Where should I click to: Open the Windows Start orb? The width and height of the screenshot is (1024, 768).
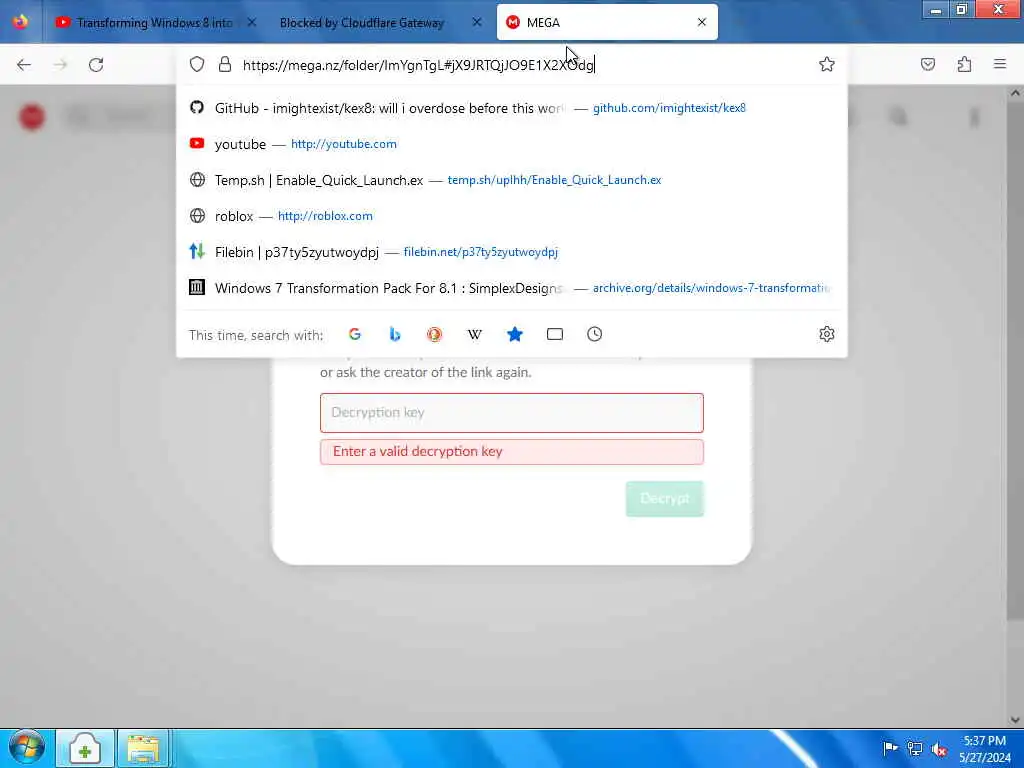point(27,748)
